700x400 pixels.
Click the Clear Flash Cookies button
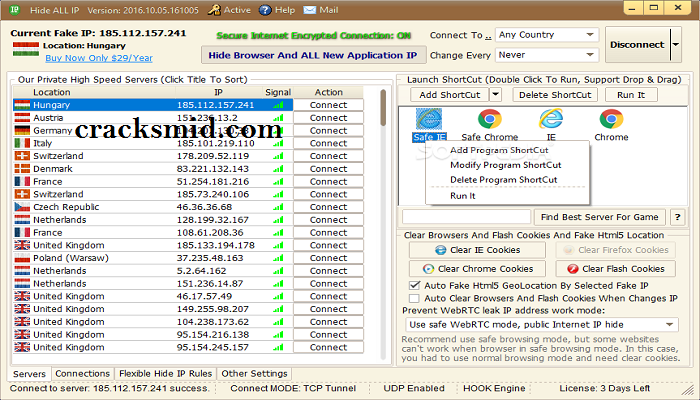[x=615, y=269]
